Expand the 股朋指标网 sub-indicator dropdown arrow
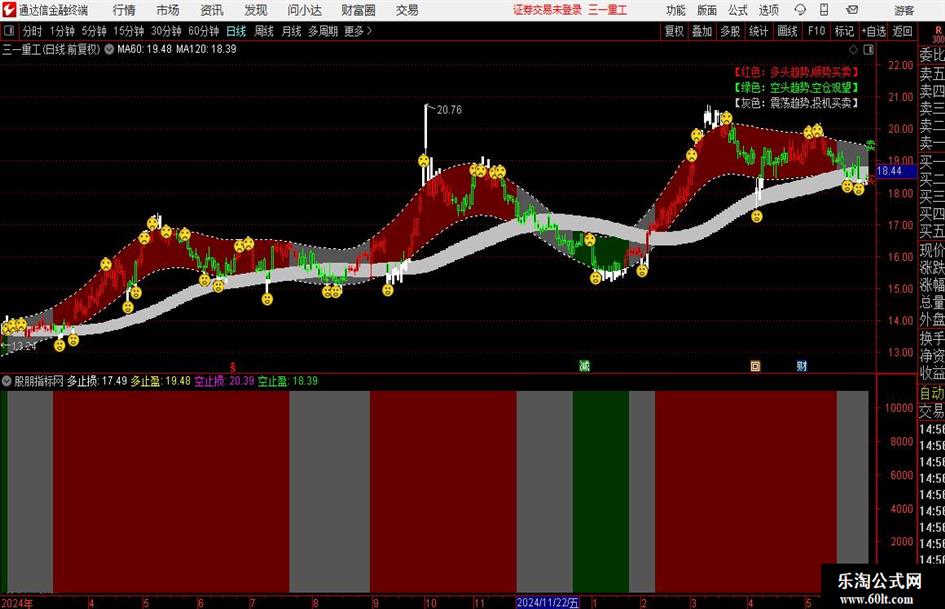The width and height of the screenshot is (945, 609). tap(7, 381)
